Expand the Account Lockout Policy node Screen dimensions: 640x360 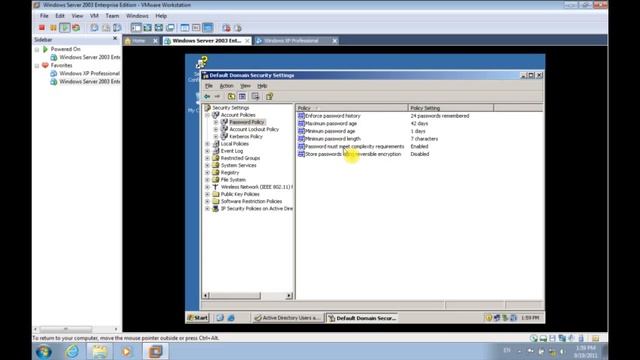[x=216, y=129]
